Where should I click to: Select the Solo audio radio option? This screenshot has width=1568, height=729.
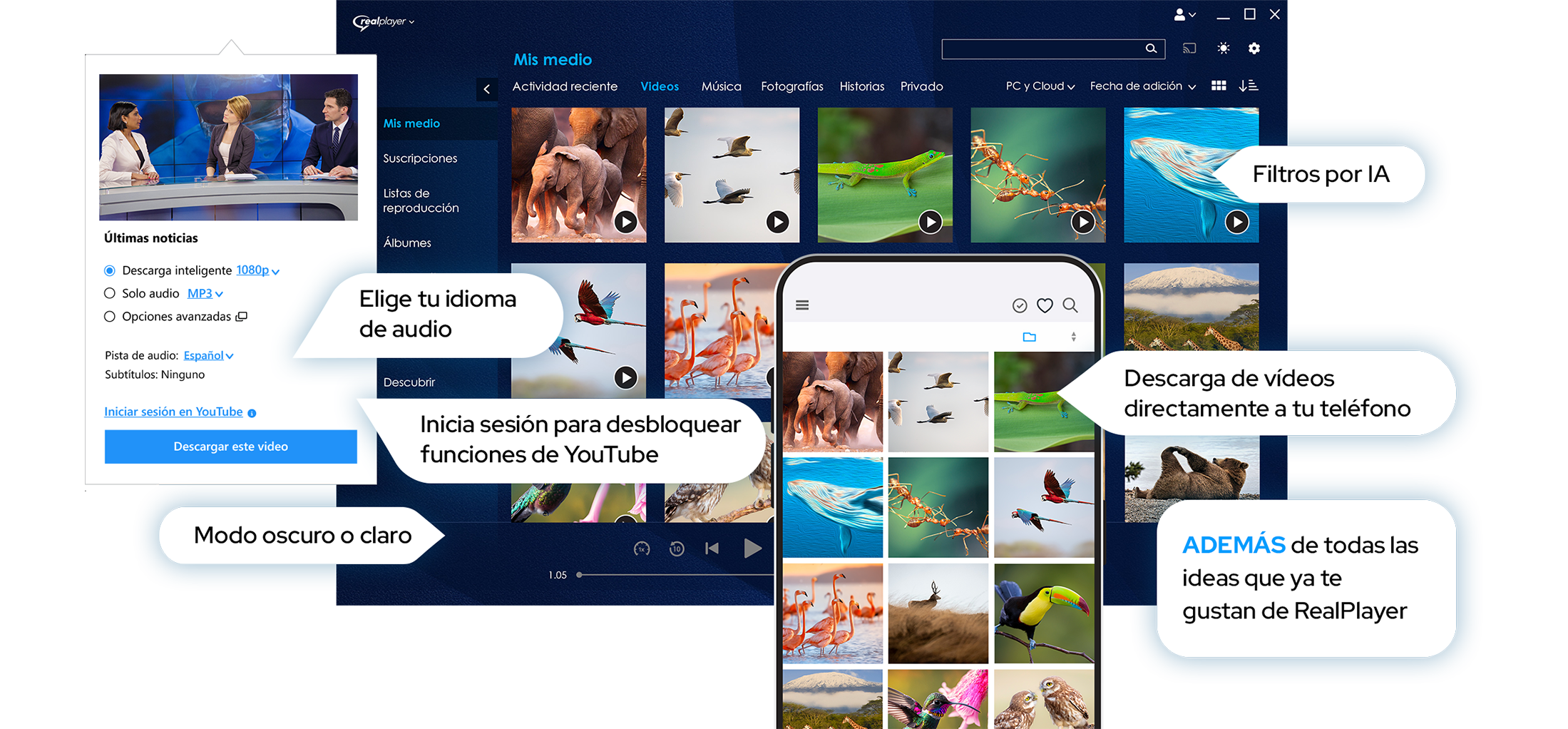pyautogui.click(x=110, y=293)
